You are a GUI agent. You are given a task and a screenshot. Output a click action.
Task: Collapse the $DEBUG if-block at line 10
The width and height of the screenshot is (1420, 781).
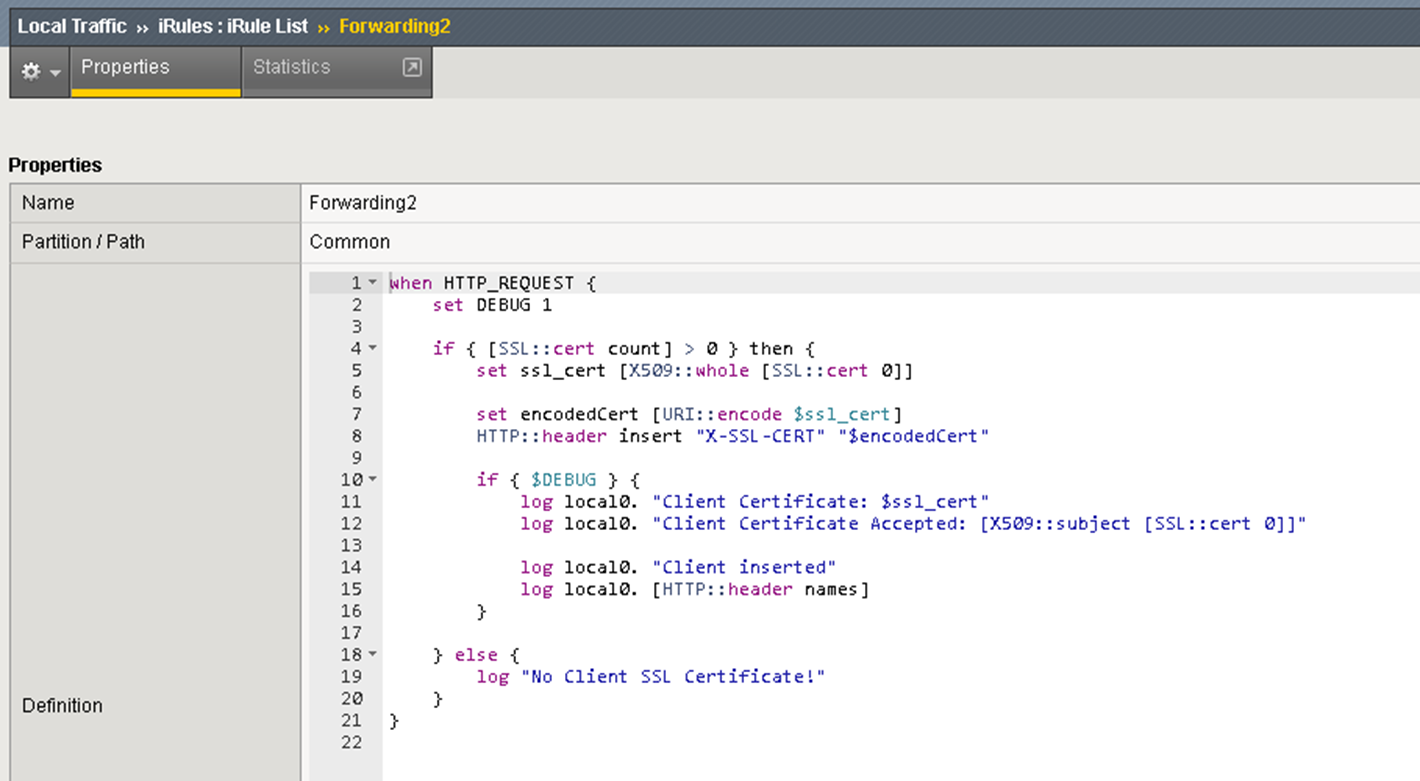click(x=373, y=480)
